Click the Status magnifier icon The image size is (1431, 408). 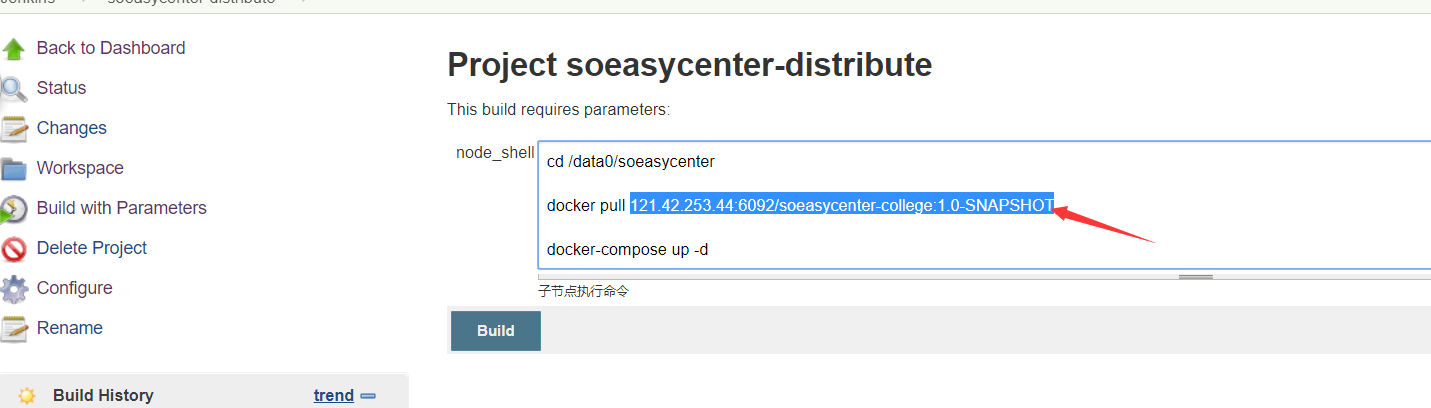[x=13, y=89]
